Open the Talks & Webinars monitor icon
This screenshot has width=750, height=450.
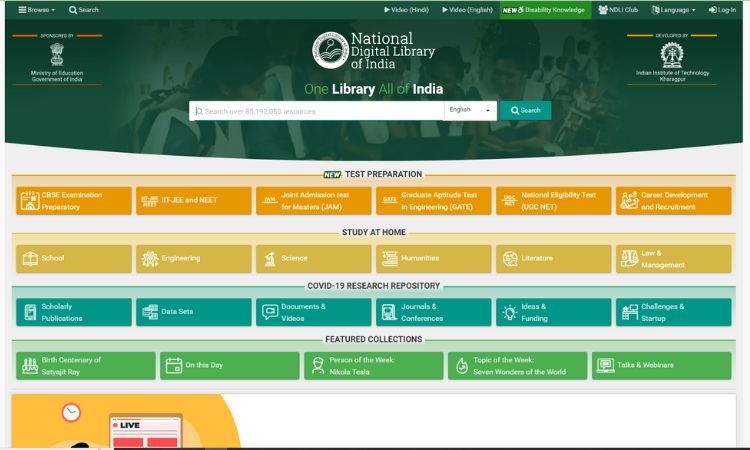(606, 366)
